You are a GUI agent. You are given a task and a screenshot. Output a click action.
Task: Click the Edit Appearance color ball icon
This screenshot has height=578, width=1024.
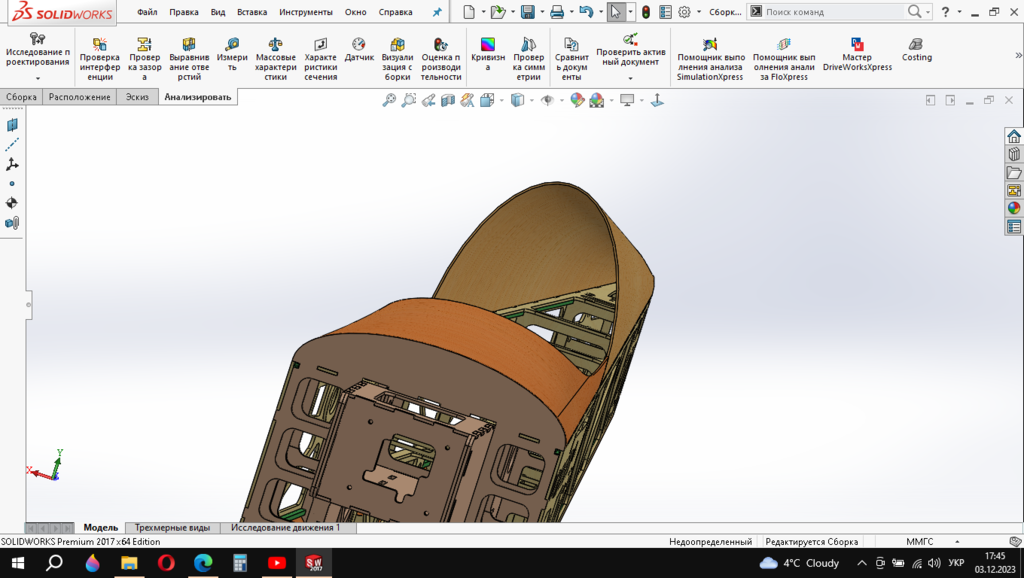(577, 100)
